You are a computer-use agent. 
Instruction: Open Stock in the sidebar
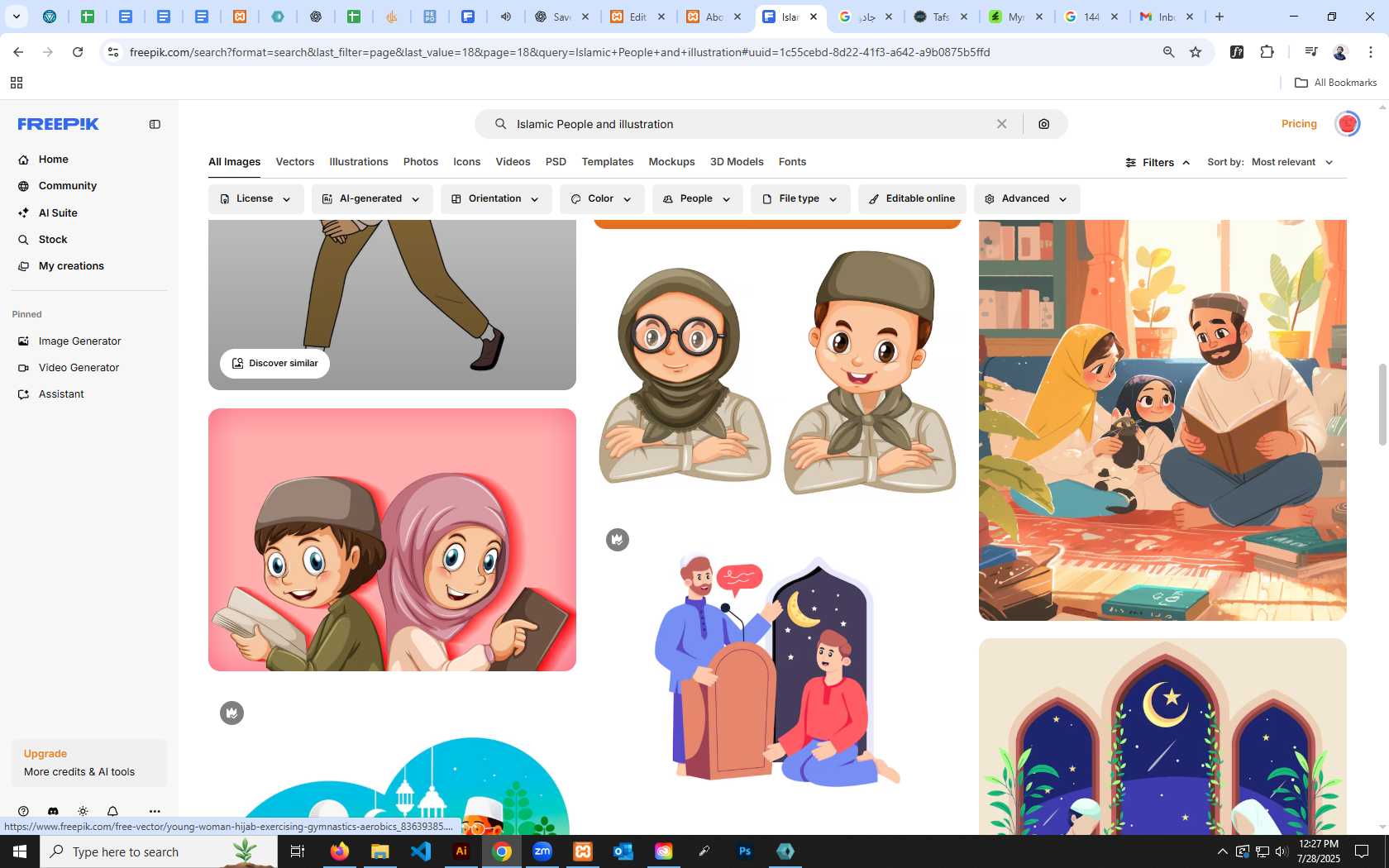click(x=53, y=239)
